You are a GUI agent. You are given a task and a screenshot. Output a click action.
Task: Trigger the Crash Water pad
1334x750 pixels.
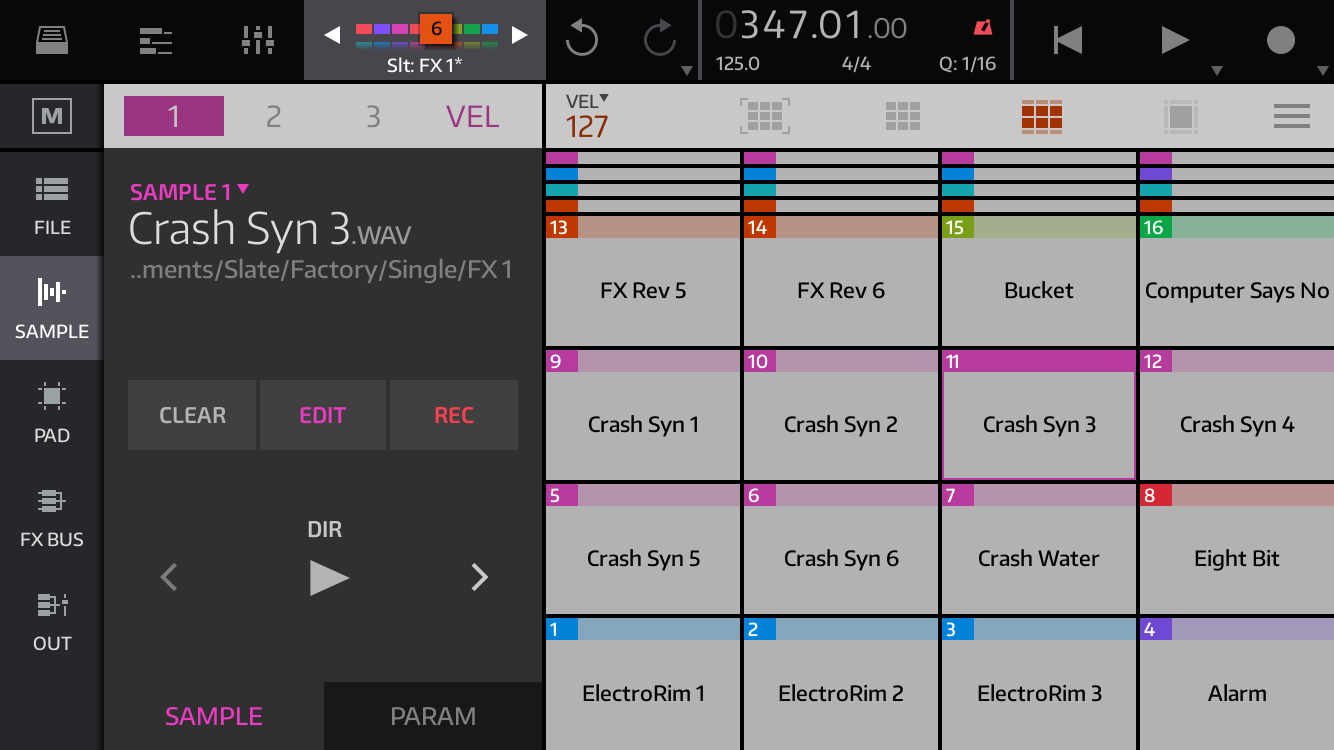pos(1038,558)
